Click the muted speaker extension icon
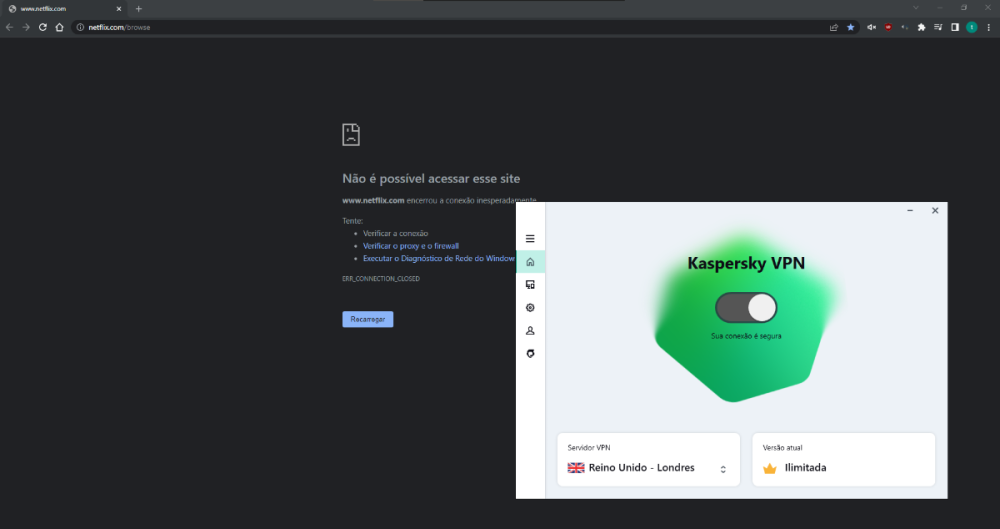This screenshot has width=1000, height=529. tap(871, 27)
